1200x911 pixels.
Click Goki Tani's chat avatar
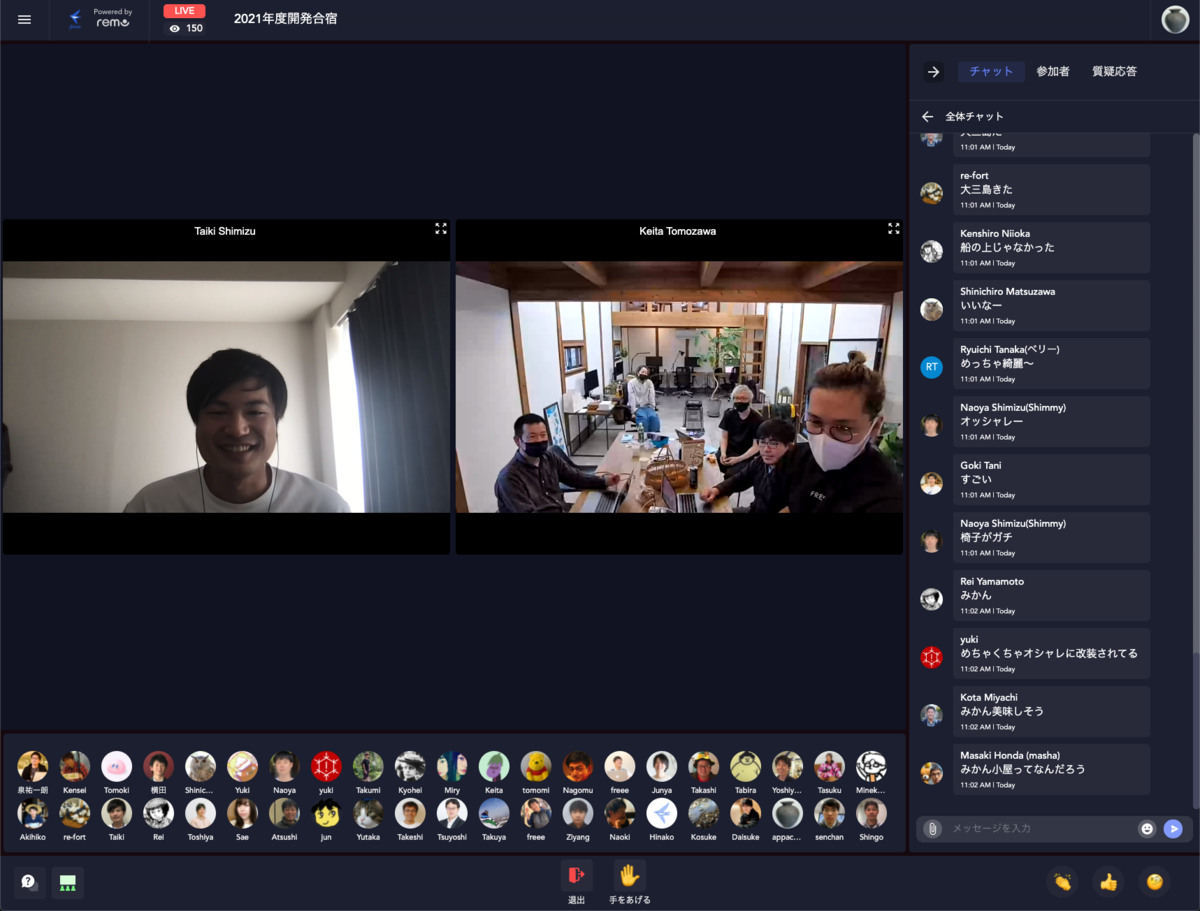[931, 483]
